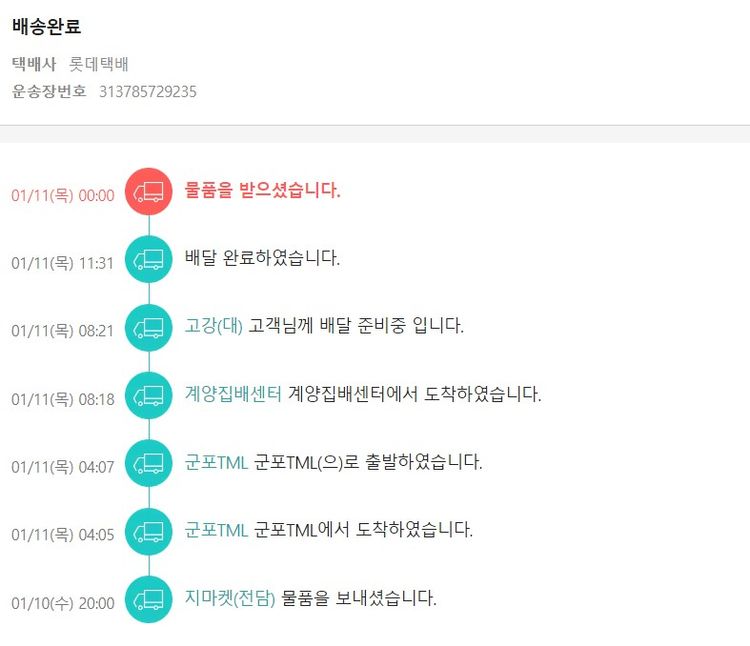Click the 01/11(목) 11:31 timestamp

click(63, 263)
